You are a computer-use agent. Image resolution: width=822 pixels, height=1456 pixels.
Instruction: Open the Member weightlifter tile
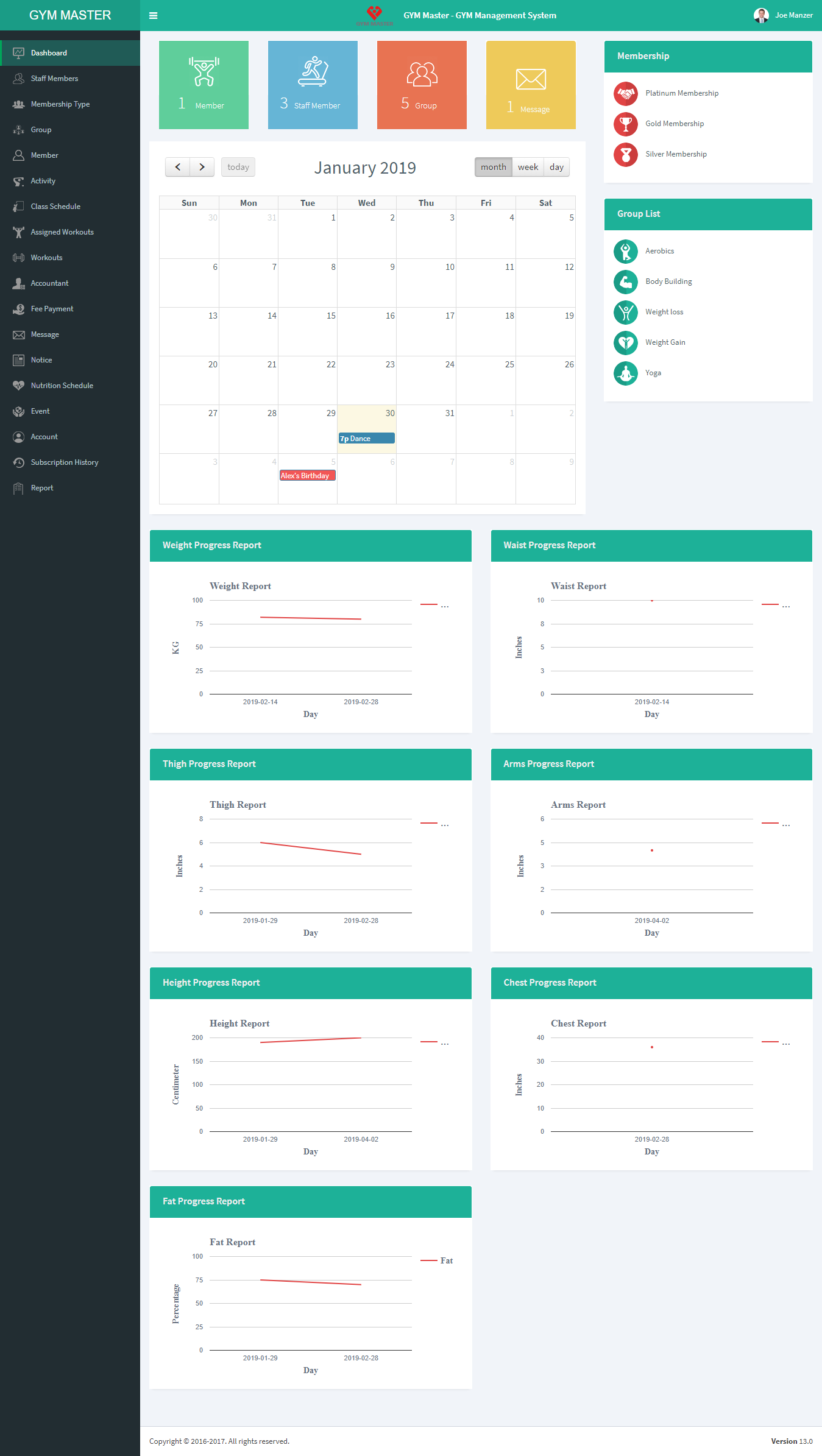[x=204, y=85]
